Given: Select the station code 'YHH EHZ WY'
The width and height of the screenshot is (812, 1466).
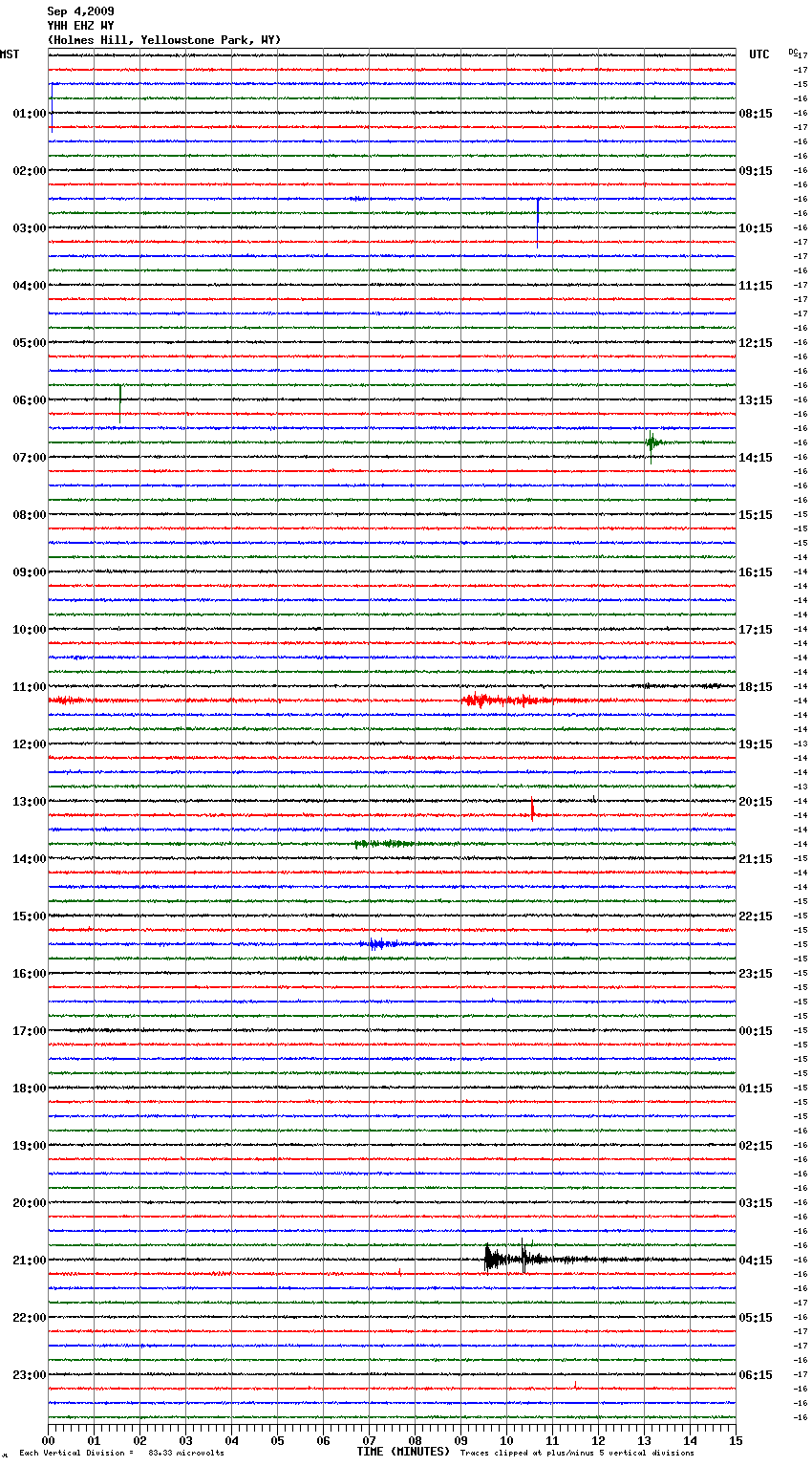Looking at the screenshot, I should 80,26.
